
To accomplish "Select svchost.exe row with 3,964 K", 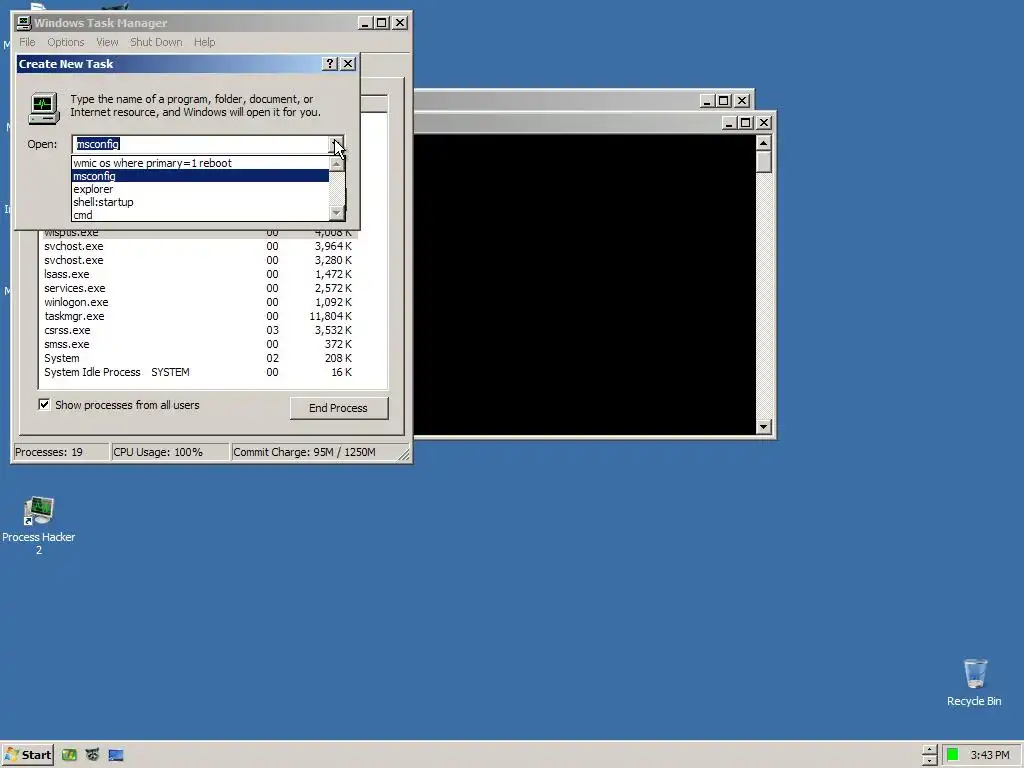I will [198, 246].
